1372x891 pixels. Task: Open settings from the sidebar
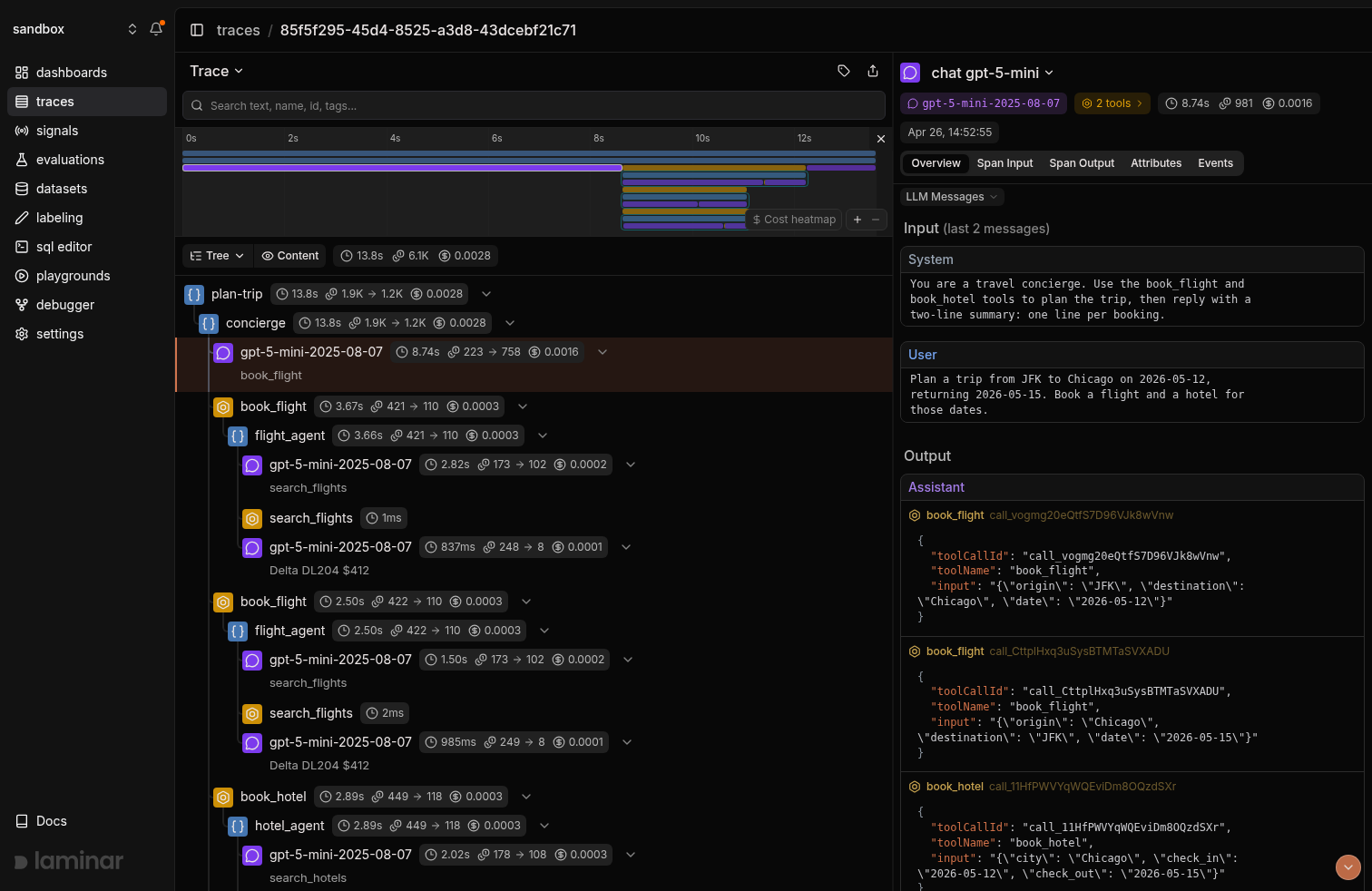click(87, 334)
